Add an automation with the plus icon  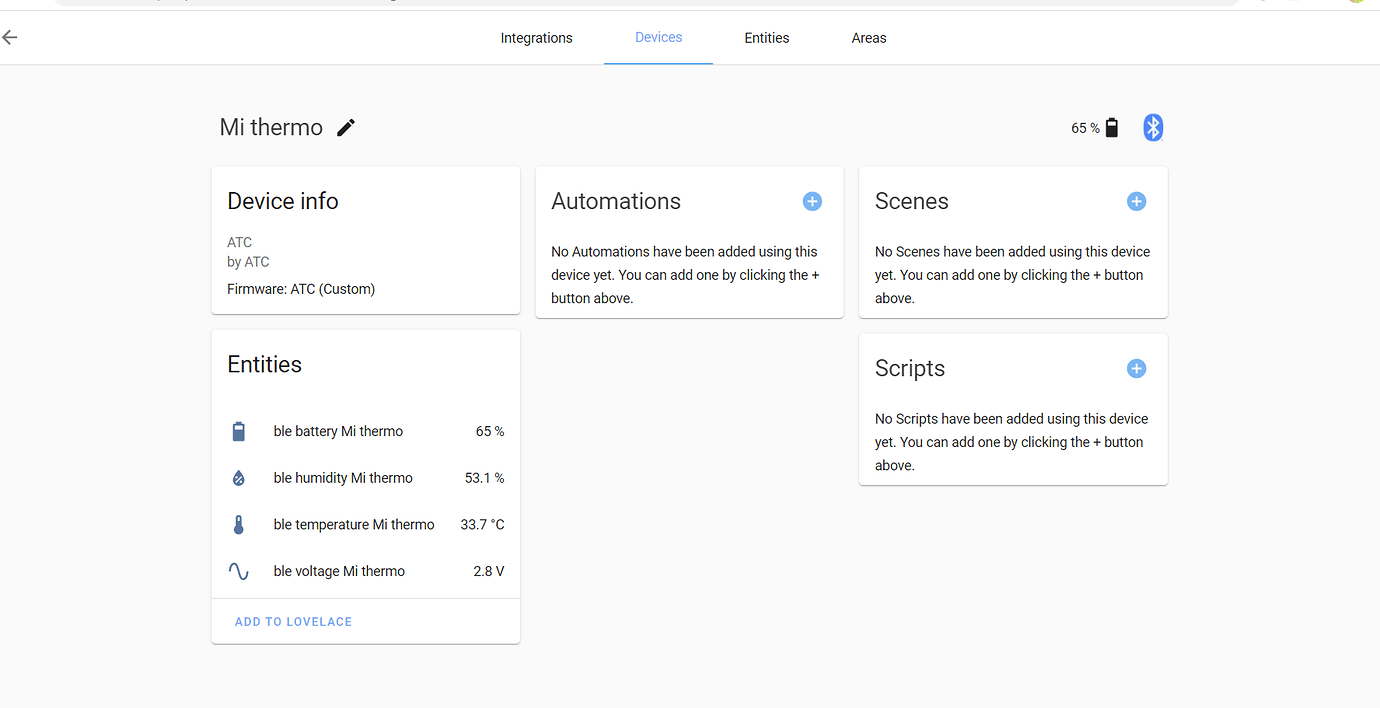812,201
